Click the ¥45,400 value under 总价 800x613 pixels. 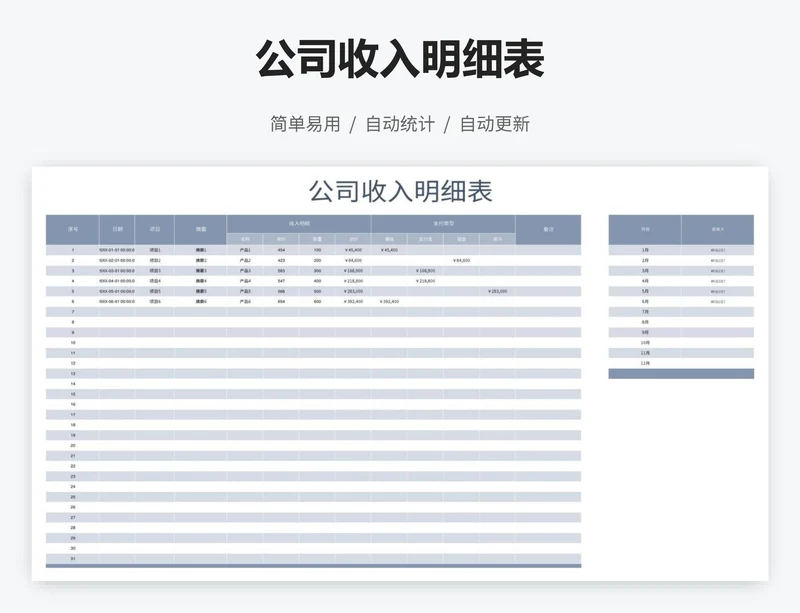click(353, 250)
